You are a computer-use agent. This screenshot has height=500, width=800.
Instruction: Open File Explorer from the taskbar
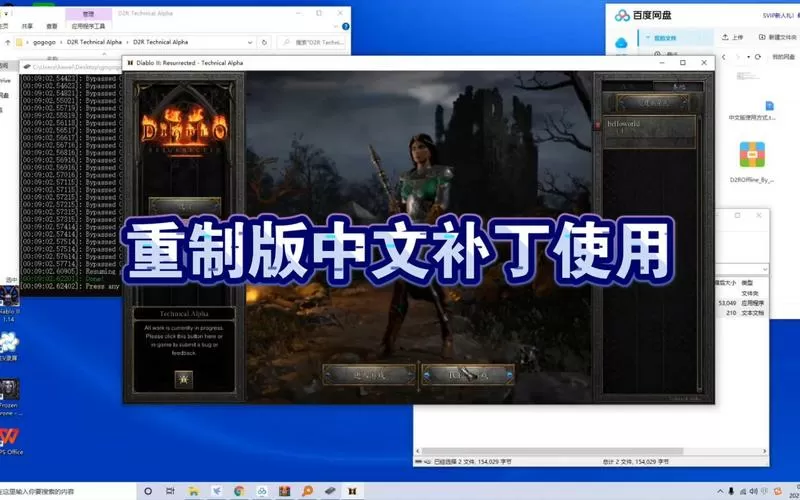click(193, 491)
